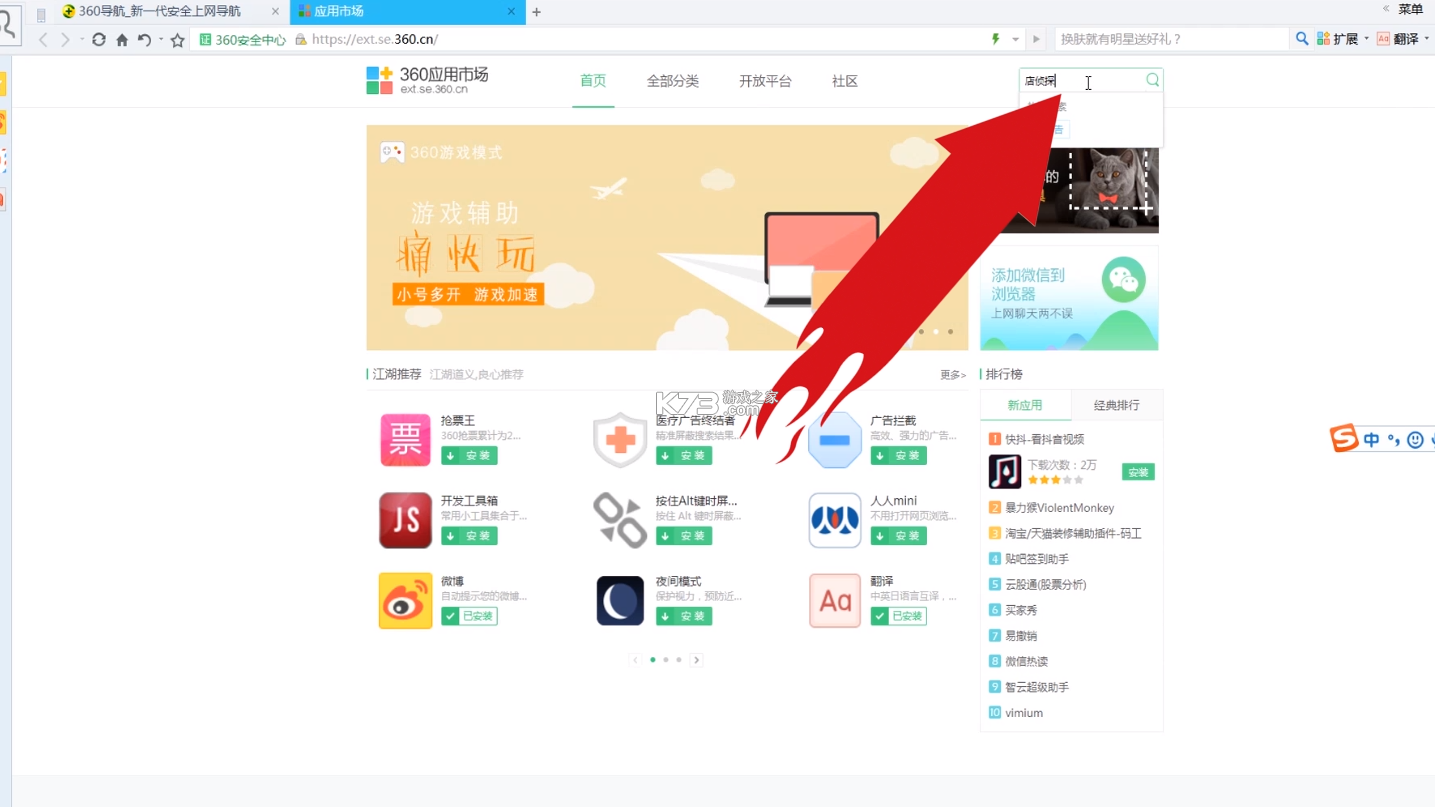Click the browser forward arrow

pyautogui.click(x=65, y=40)
